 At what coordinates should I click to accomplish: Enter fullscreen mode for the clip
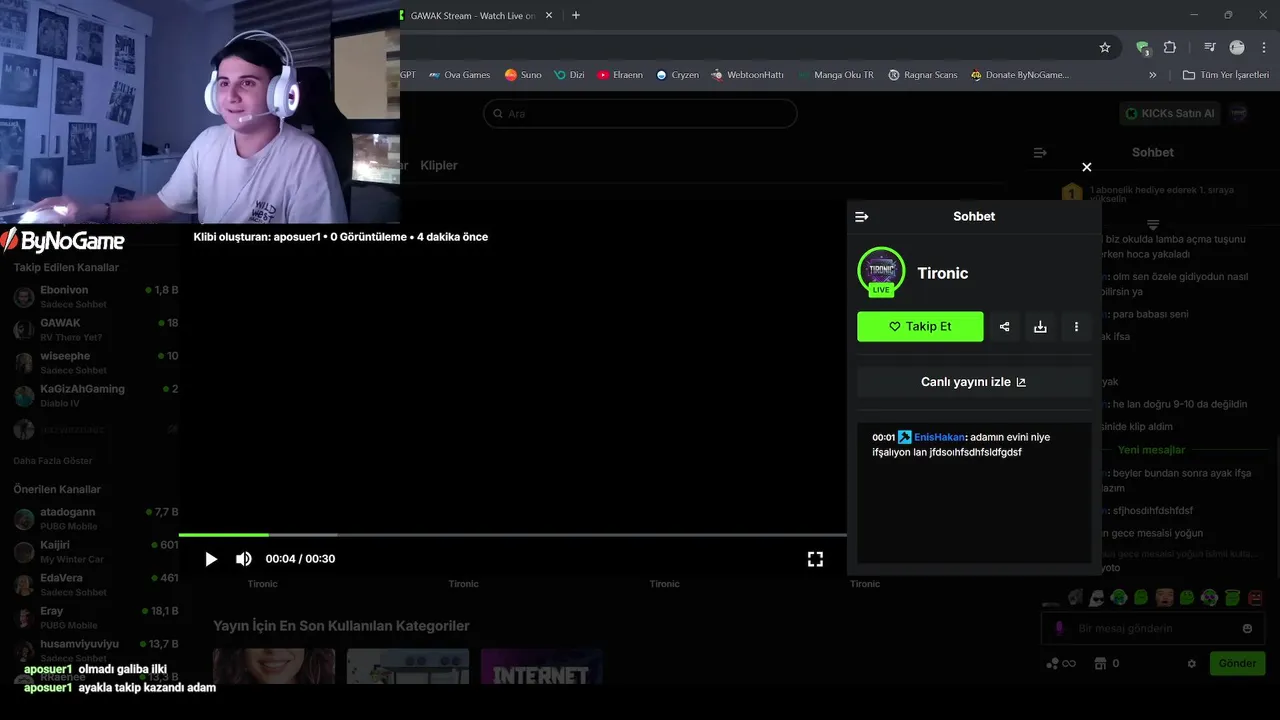[x=815, y=559]
